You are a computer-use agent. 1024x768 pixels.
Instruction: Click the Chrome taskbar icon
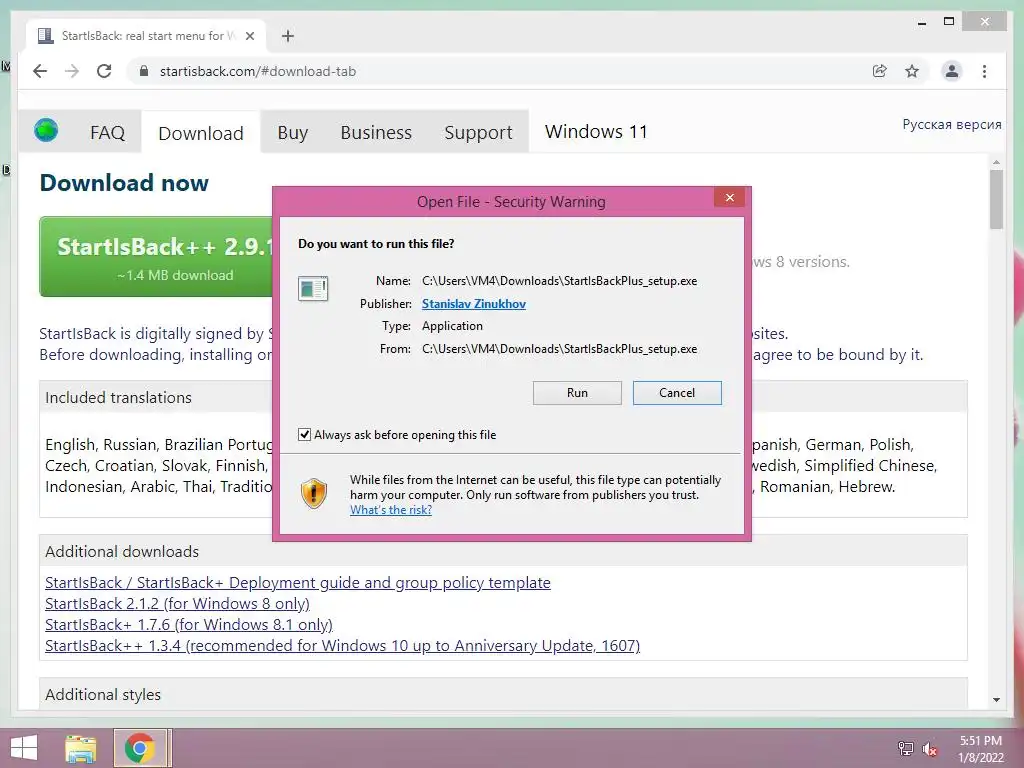pyautogui.click(x=140, y=748)
